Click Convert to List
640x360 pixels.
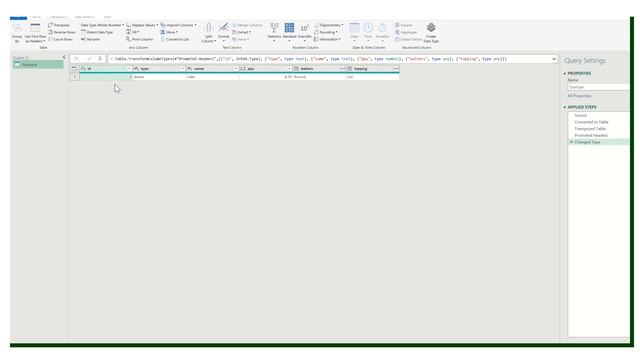(175, 39)
